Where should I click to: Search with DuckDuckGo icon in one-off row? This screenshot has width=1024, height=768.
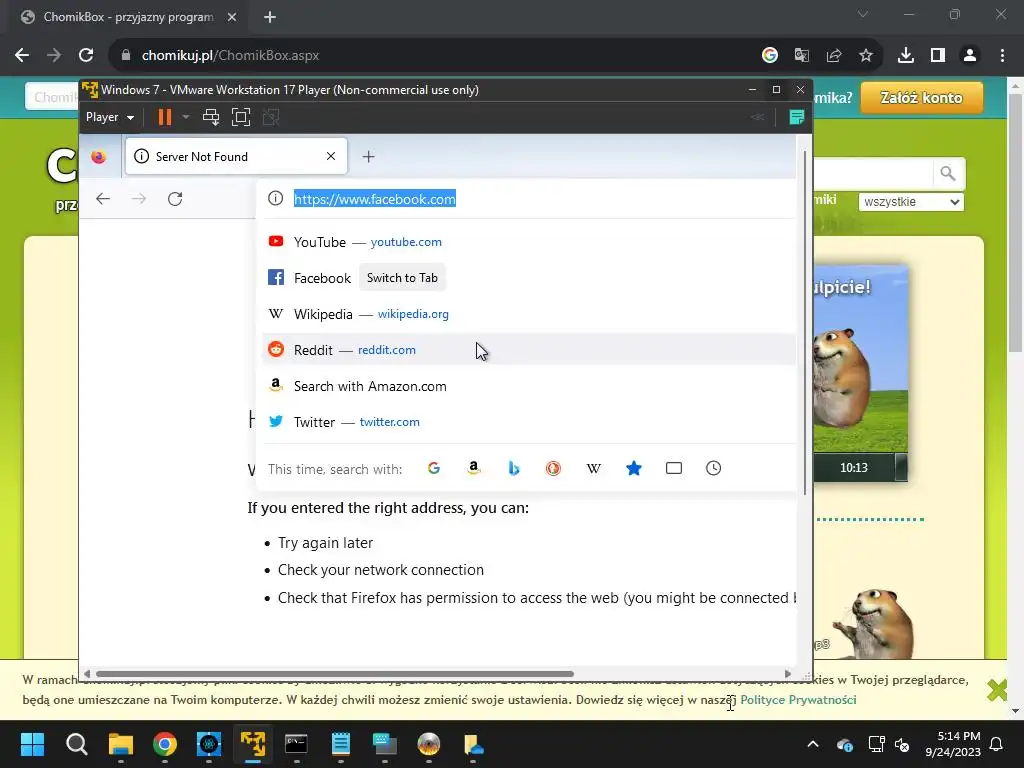tap(553, 468)
